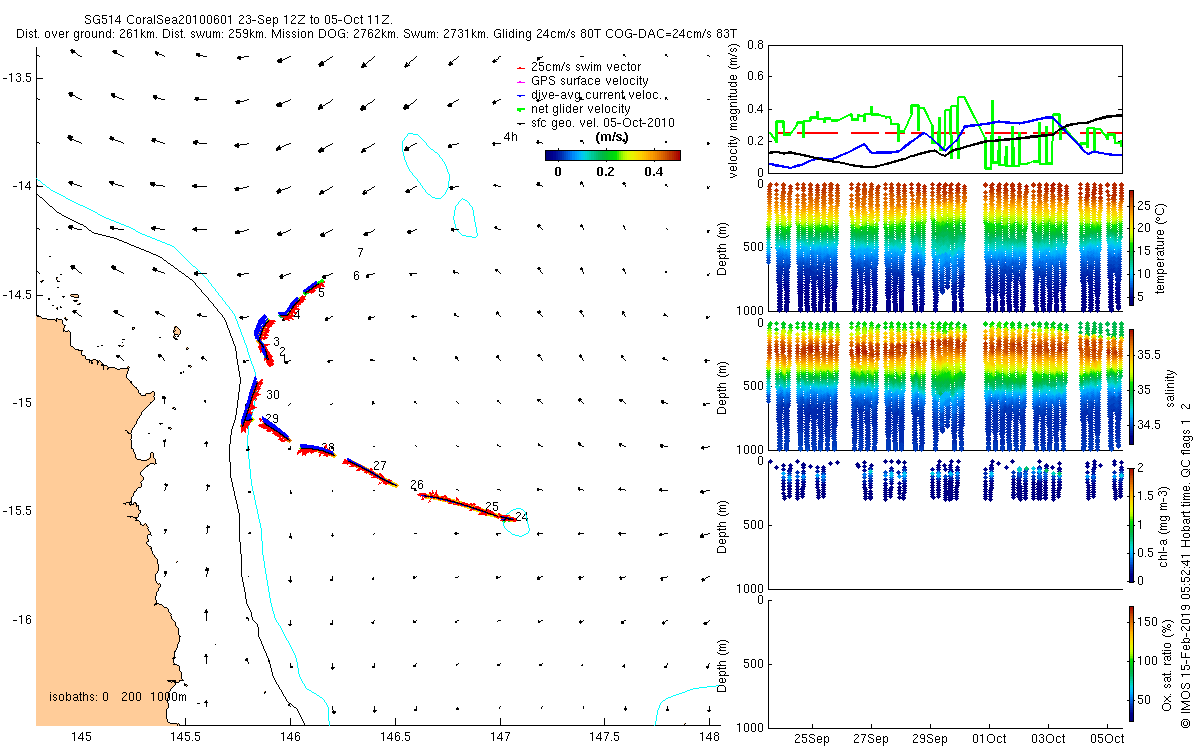Click the '27Sep' date tick label

click(x=870, y=739)
